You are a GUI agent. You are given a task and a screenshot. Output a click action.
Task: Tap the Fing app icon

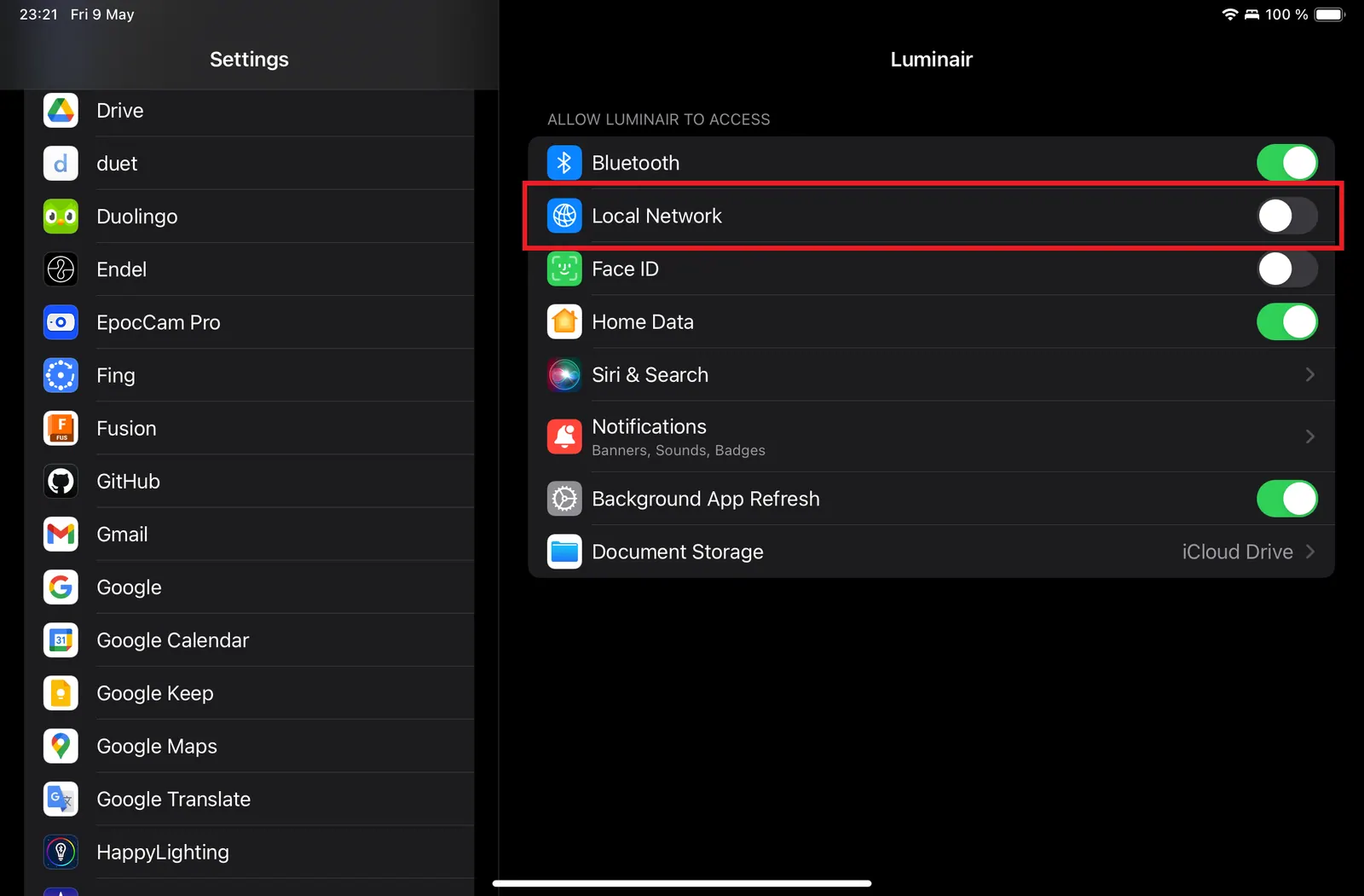pyautogui.click(x=61, y=375)
